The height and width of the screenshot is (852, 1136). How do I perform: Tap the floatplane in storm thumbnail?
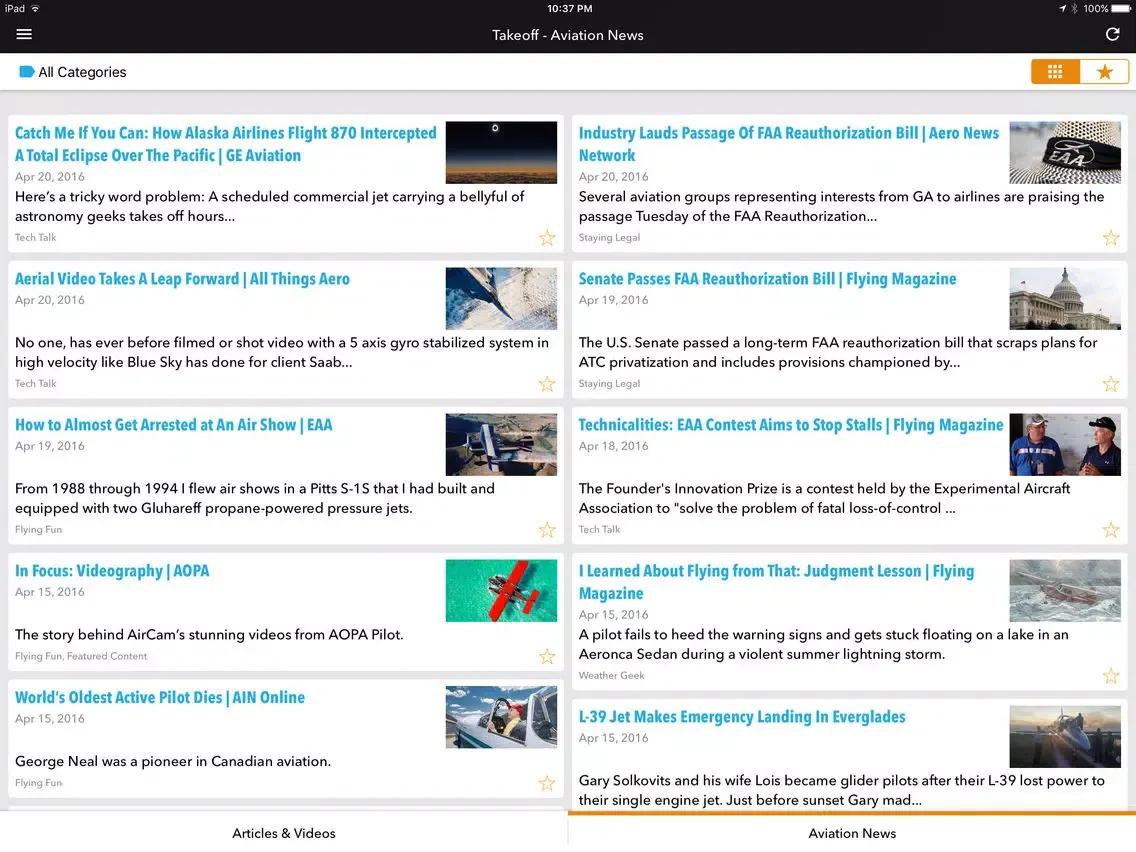coord(1064,590)
